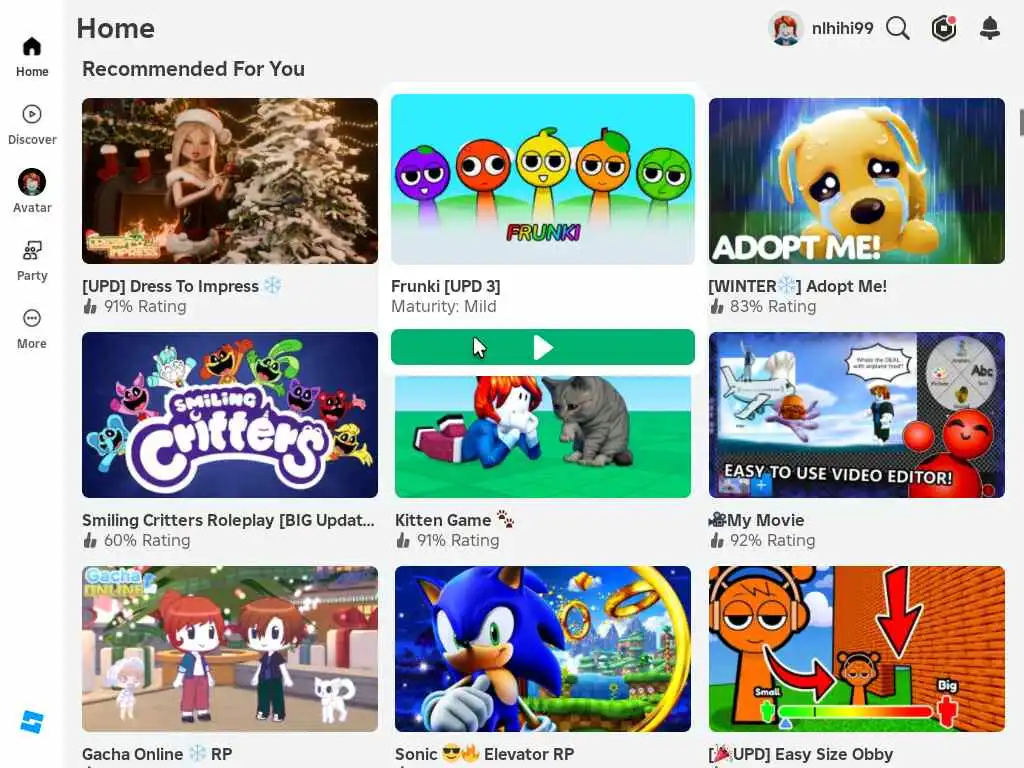Screen dimensions: 1024x768
Task: Open the Avatar sidebar icon
Action: click(32, 182)
